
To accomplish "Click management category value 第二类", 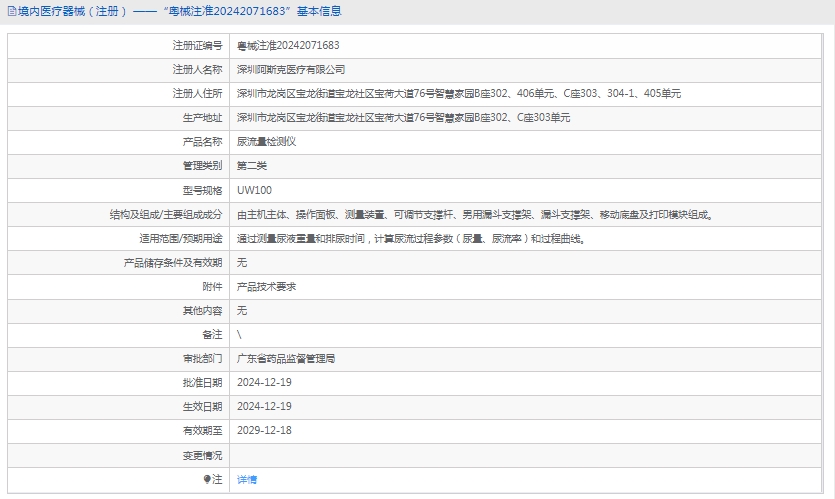I will pyautogui.click(x=252, y=165).
